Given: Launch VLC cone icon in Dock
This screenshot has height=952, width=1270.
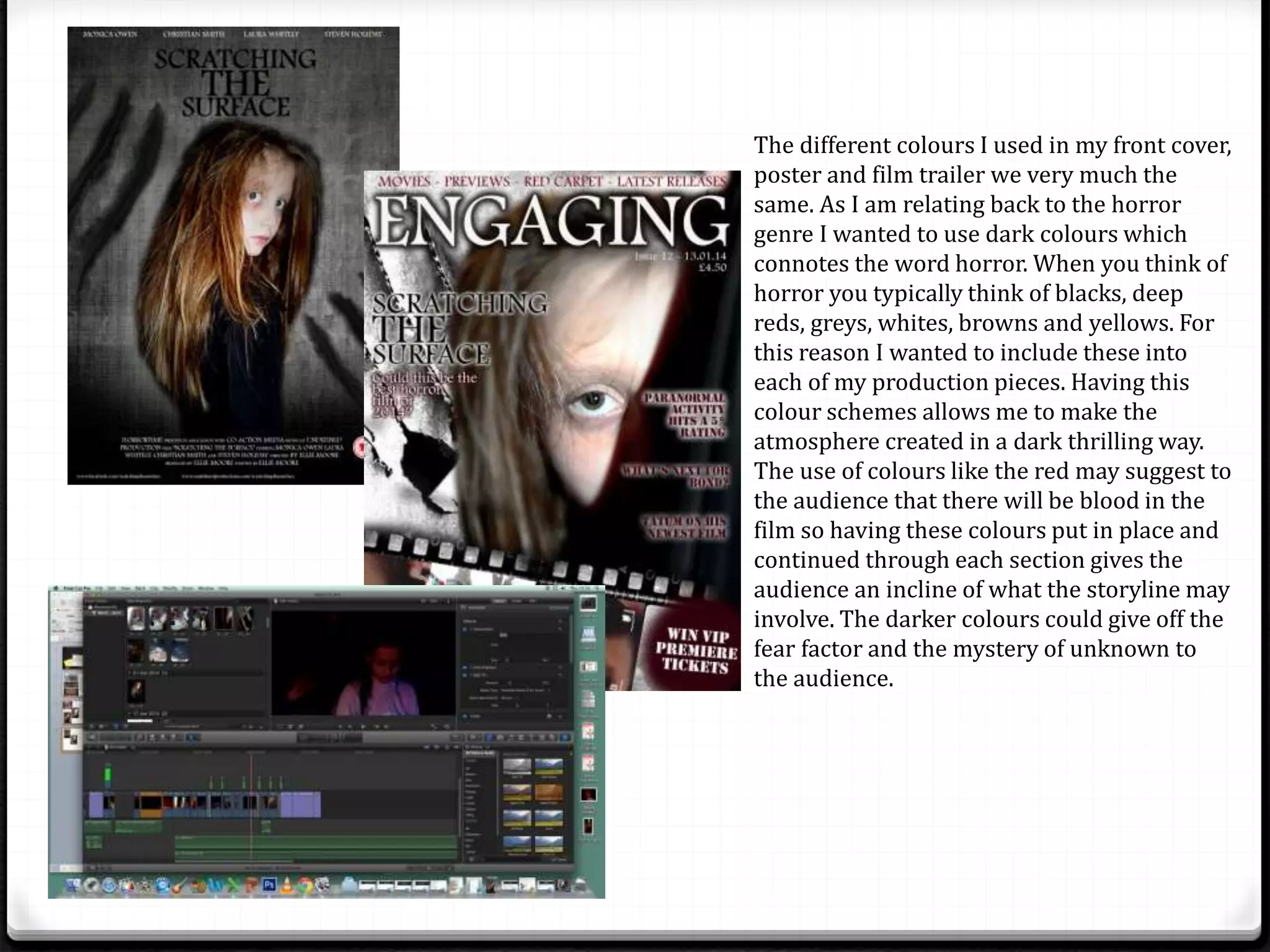Looking at the screenshot, I should point(286,885).
